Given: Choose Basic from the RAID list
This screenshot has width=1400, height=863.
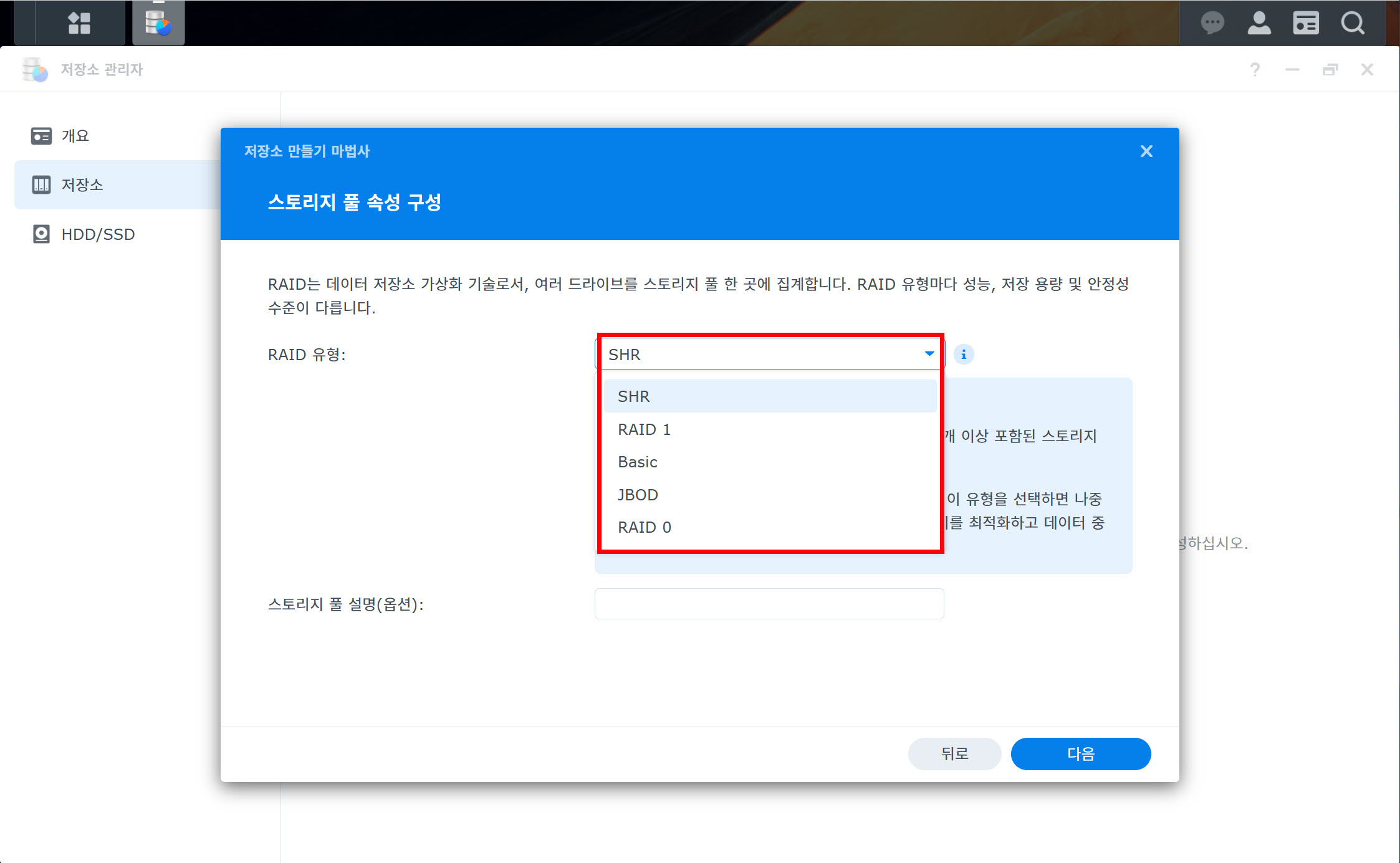Looking at the screenshot, I should coord(637,462).
